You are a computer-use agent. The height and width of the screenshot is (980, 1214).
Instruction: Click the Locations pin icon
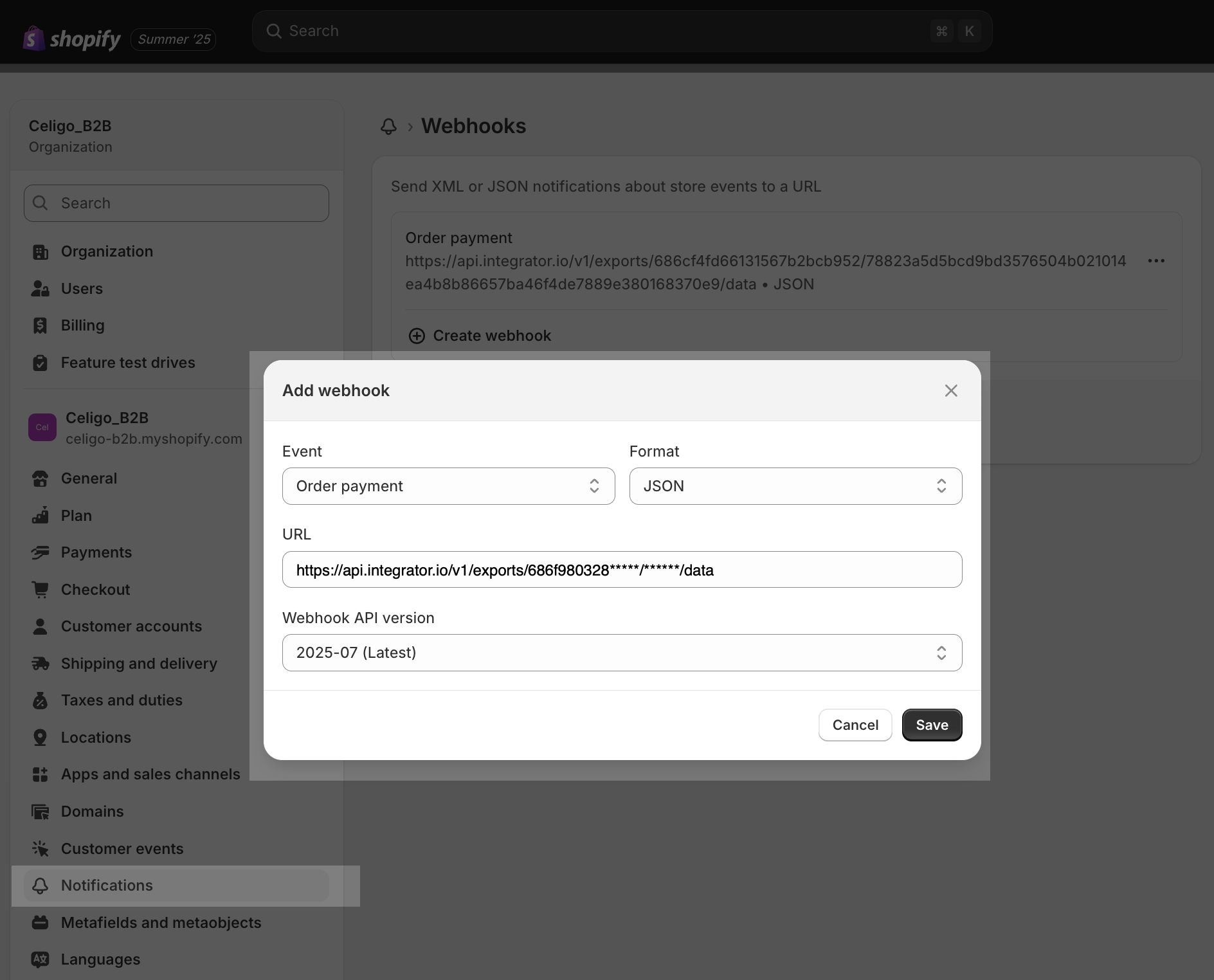point(41,738)
